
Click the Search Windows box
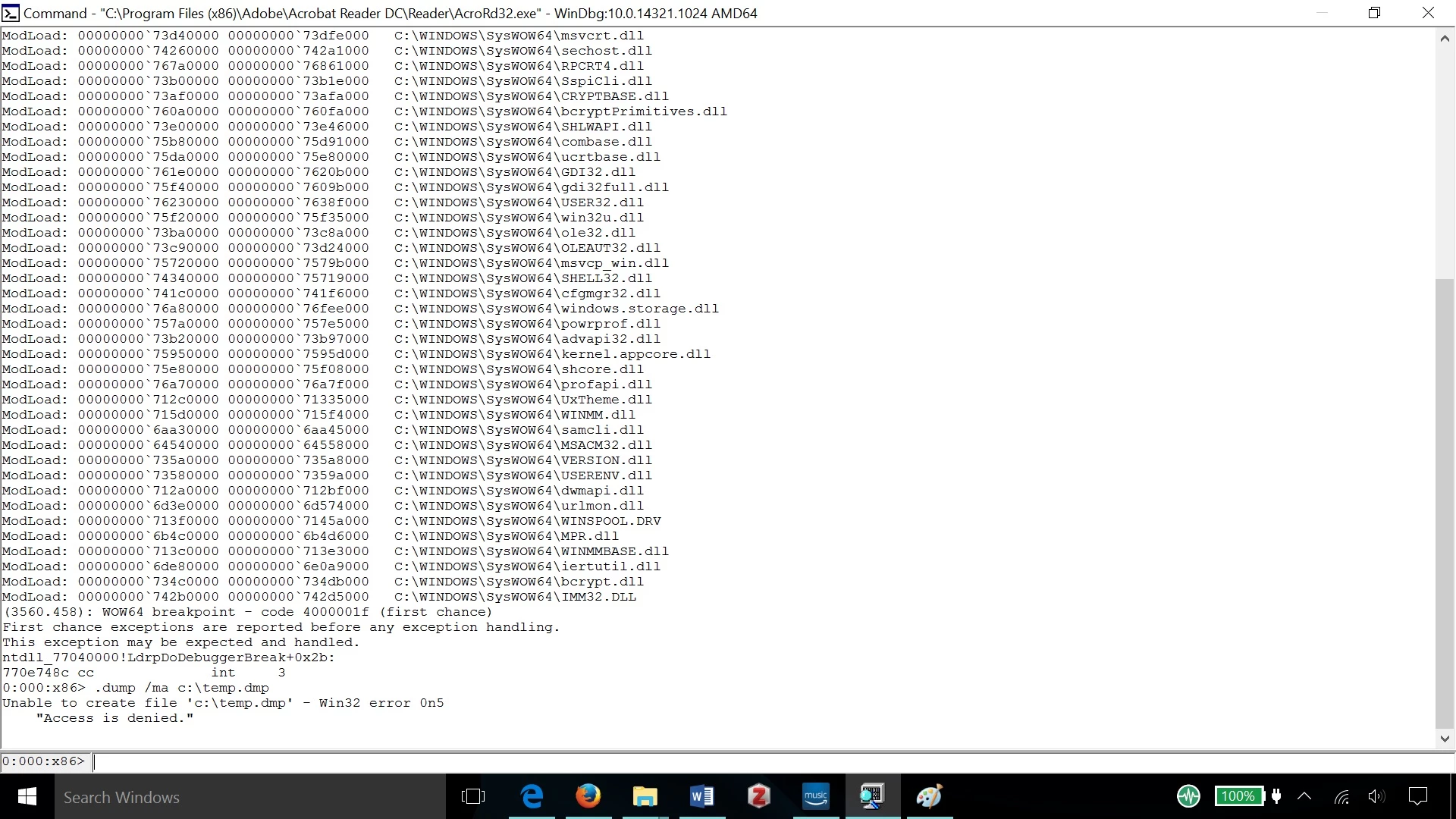pos(250,797)
